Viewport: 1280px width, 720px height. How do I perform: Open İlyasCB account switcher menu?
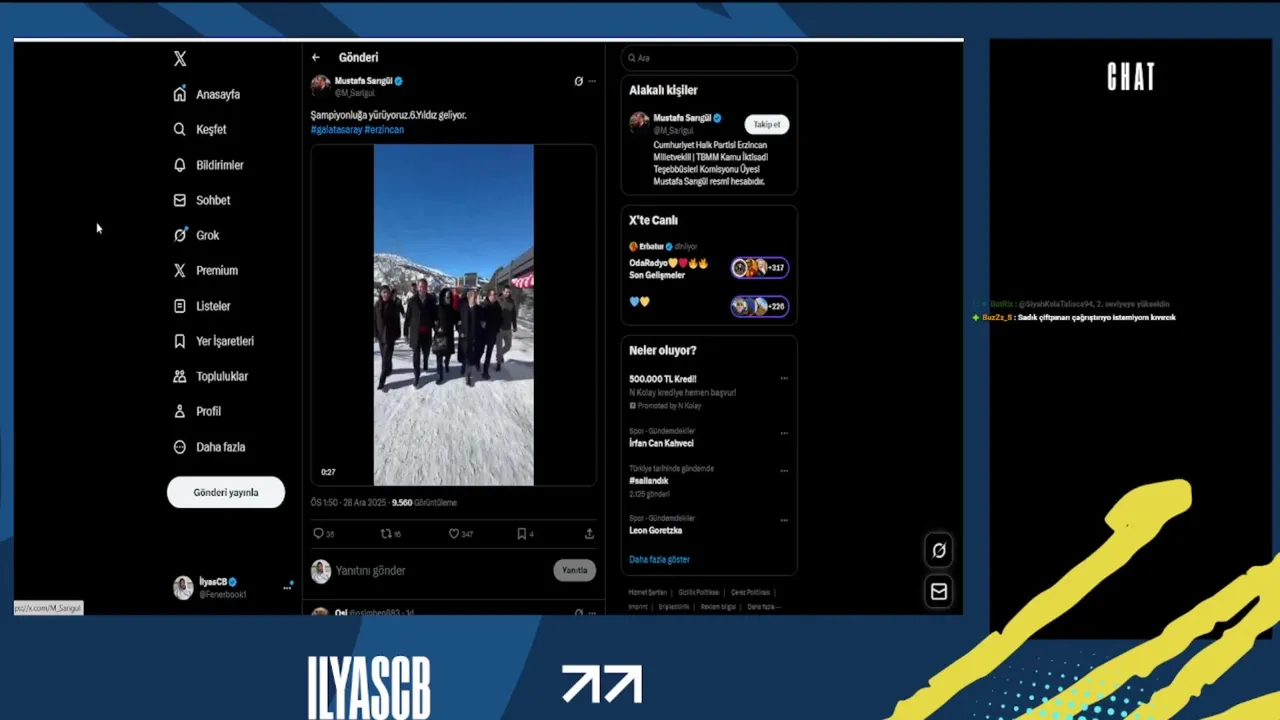coord(287,588)
